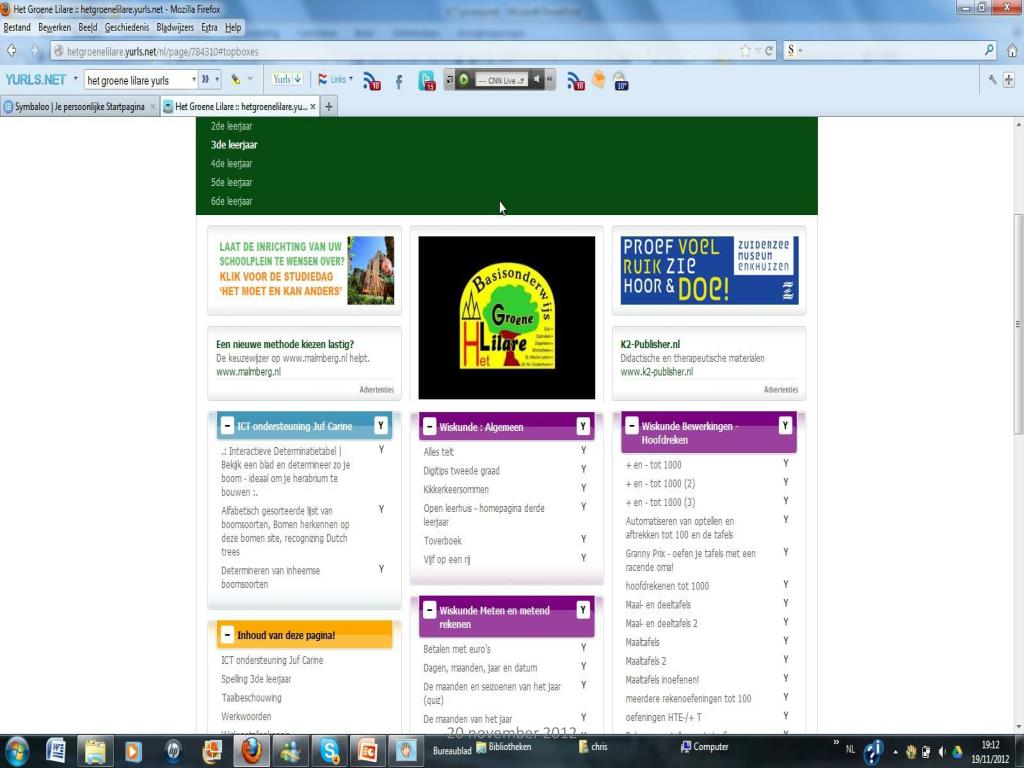
Task: Open Word from the taskbar
Action: coord(56,751)
